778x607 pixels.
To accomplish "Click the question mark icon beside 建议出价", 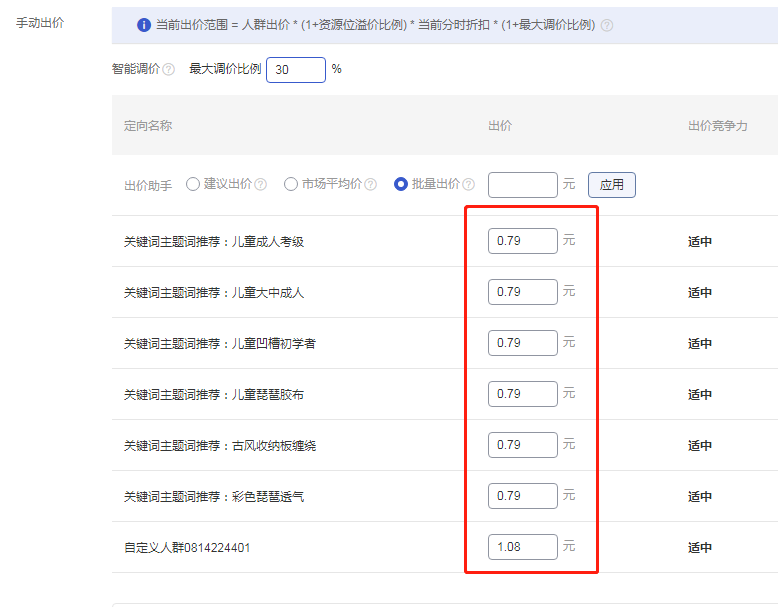I will [x=261, y=185].
